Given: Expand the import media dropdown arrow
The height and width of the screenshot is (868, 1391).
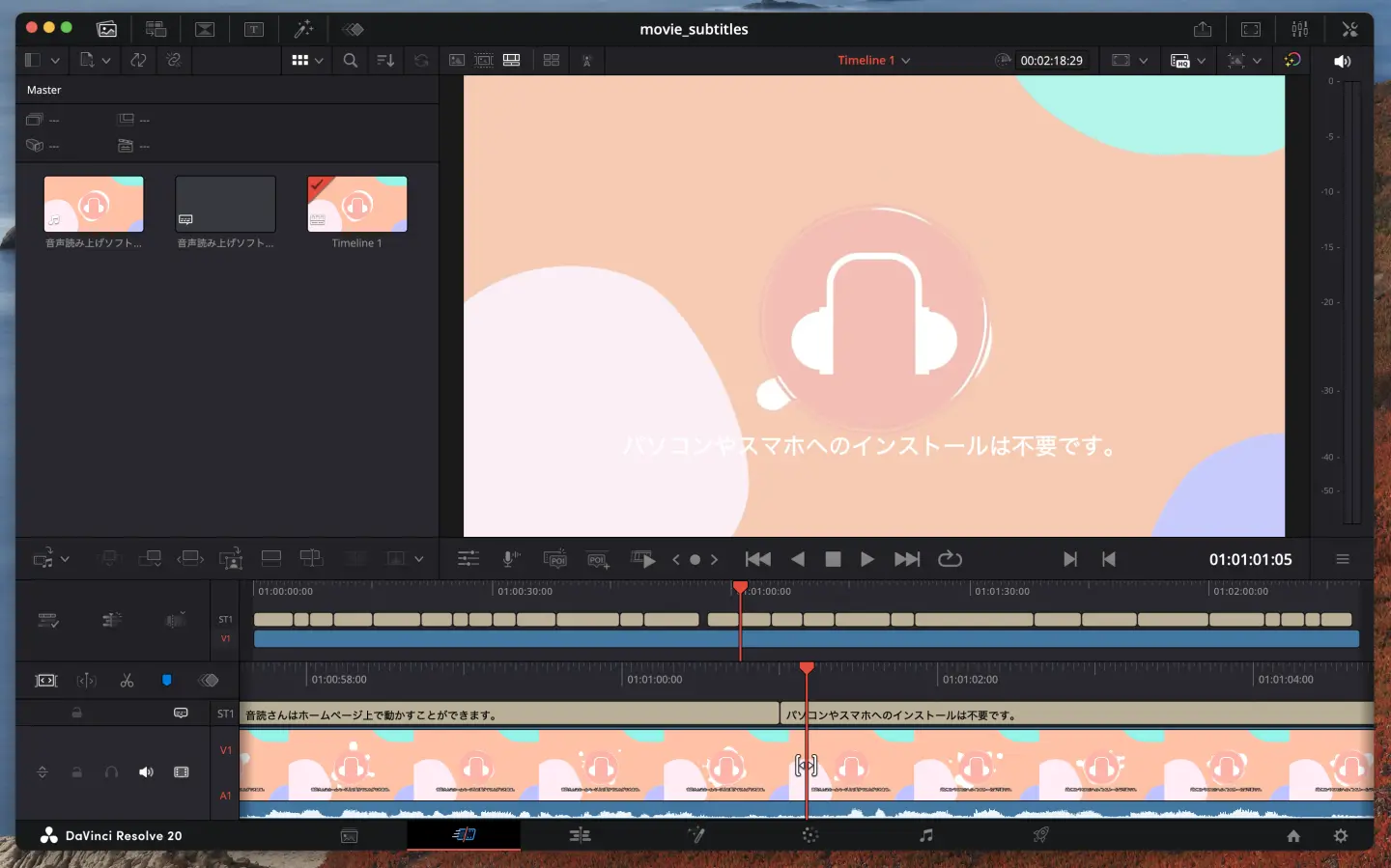Looking at the screenshot, I should [104, 60].
